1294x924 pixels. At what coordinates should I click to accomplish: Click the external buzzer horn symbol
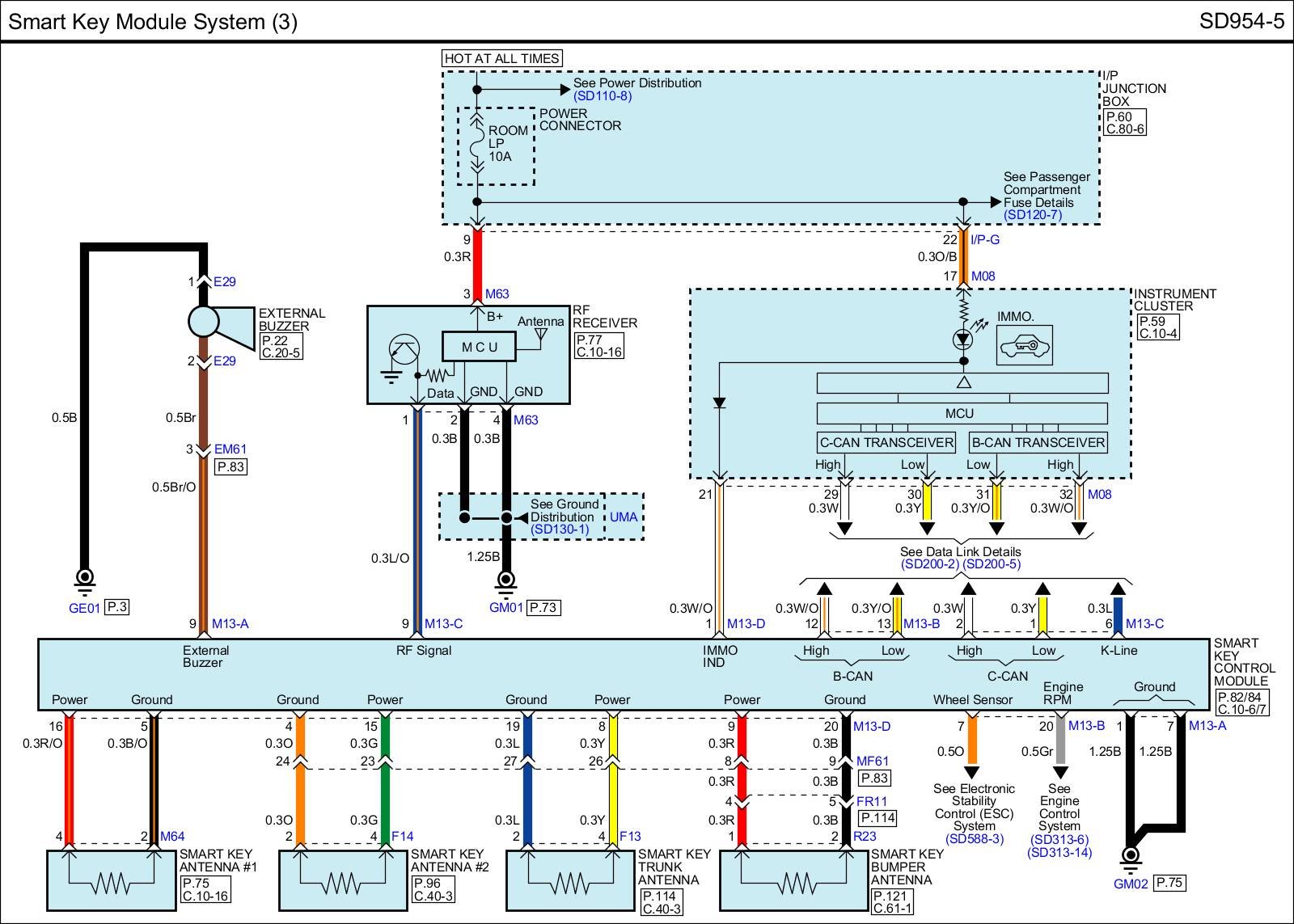(217, 321)
